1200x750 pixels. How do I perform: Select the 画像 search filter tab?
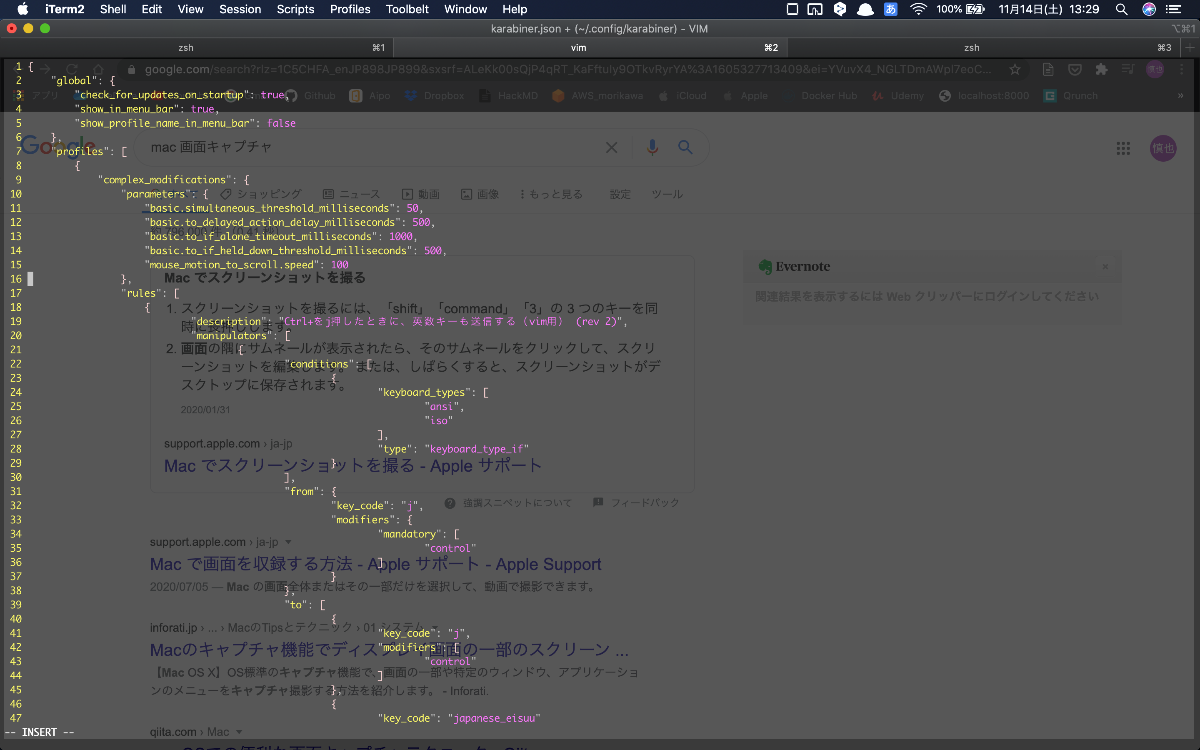480,194
